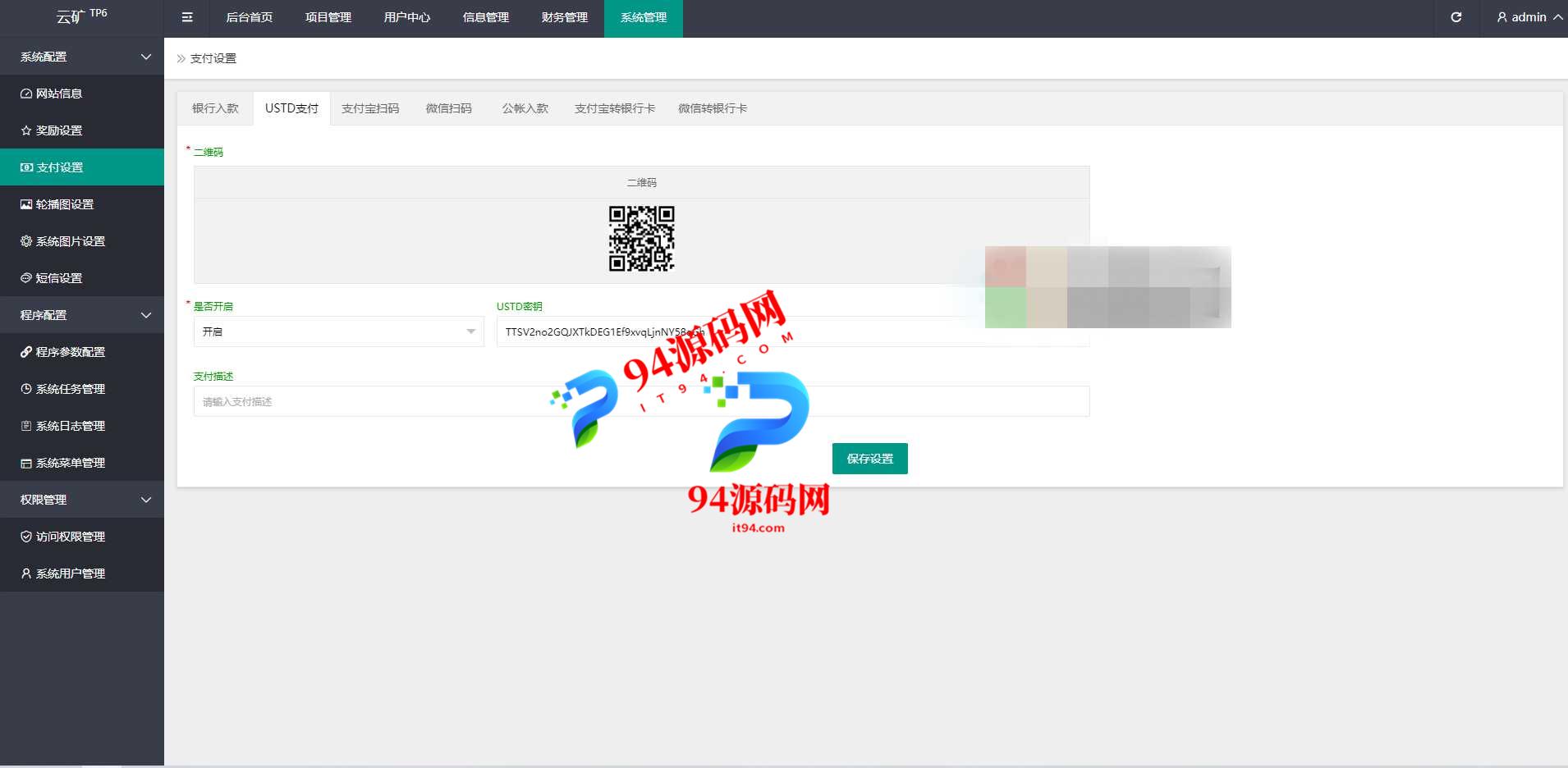Open 奖励设置 in the sidebar

[x=82, y=130]
